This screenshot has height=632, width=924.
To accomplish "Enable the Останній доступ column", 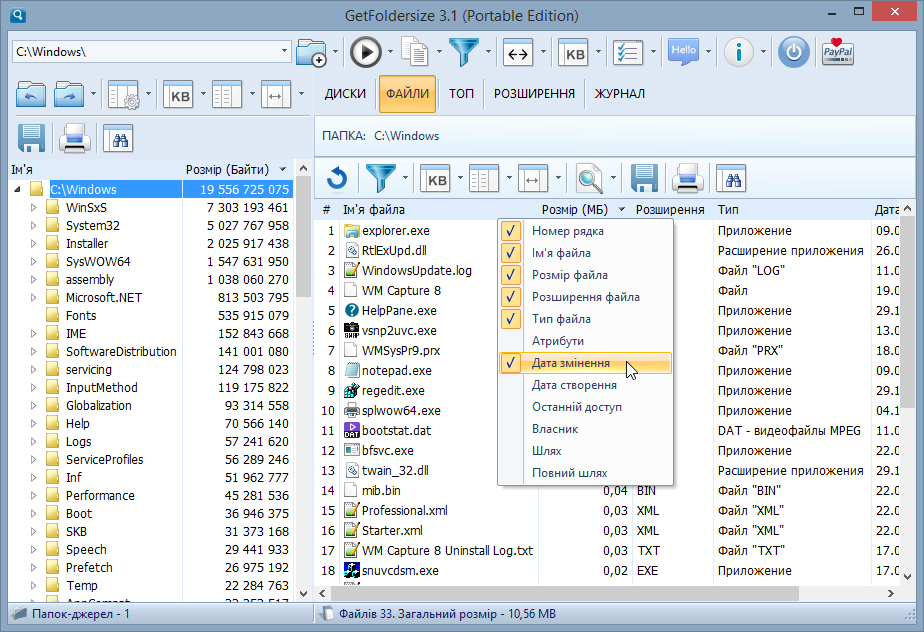I will coord(585,407).
